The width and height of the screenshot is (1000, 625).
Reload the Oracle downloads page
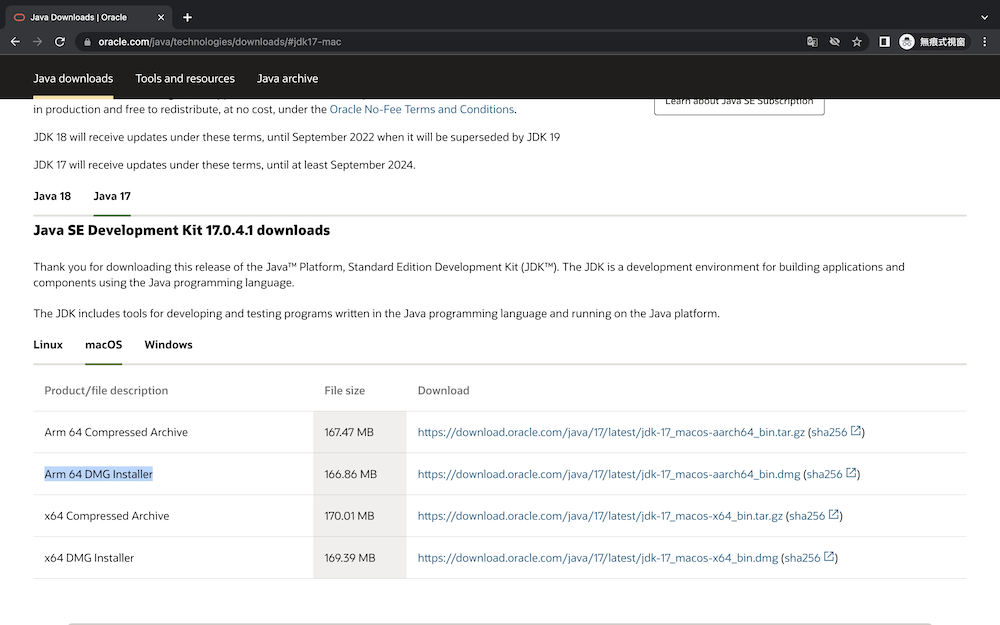pyautogui.click(x=60, y=42)
